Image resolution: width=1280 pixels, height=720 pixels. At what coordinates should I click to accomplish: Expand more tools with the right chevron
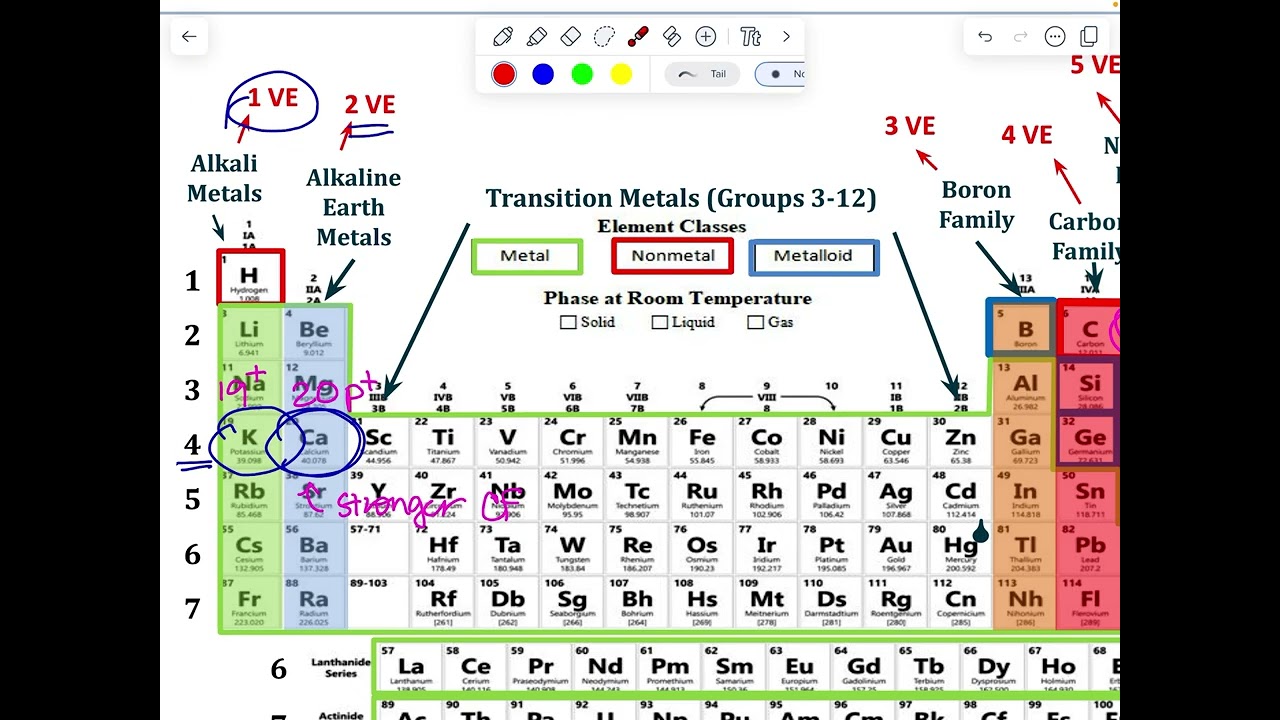(786, 37)
